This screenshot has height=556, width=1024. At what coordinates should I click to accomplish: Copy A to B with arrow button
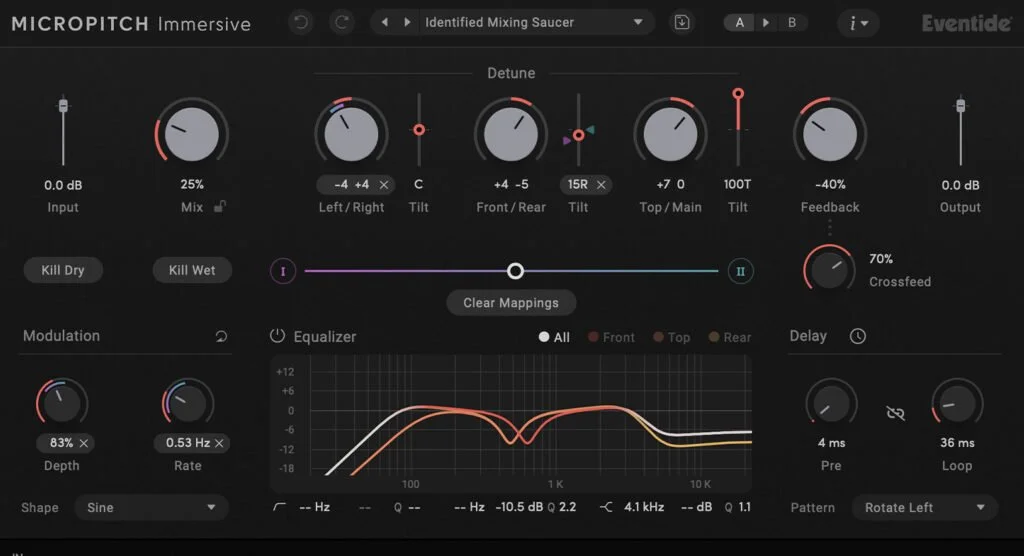coord(765,23)
